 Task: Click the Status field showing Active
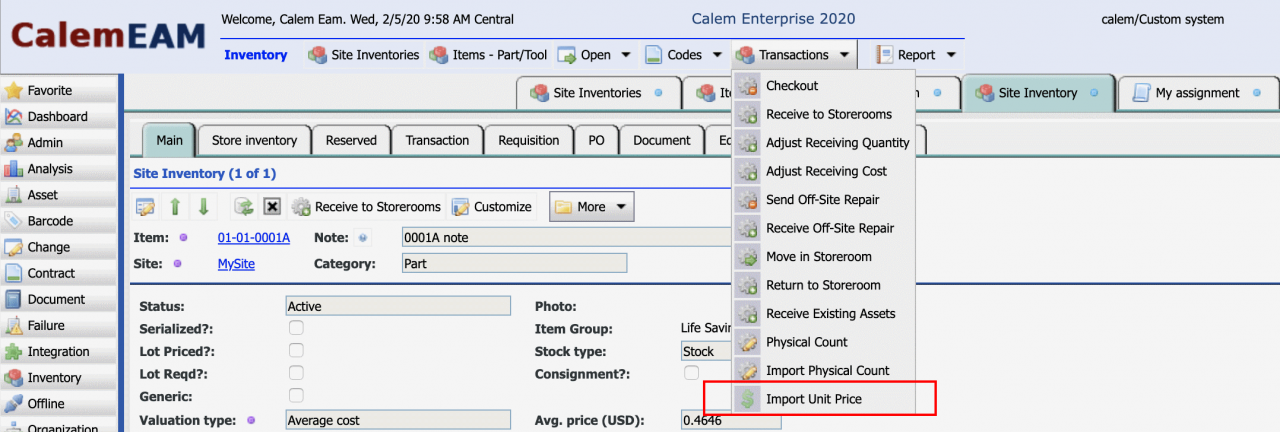(x=398, y=306)
